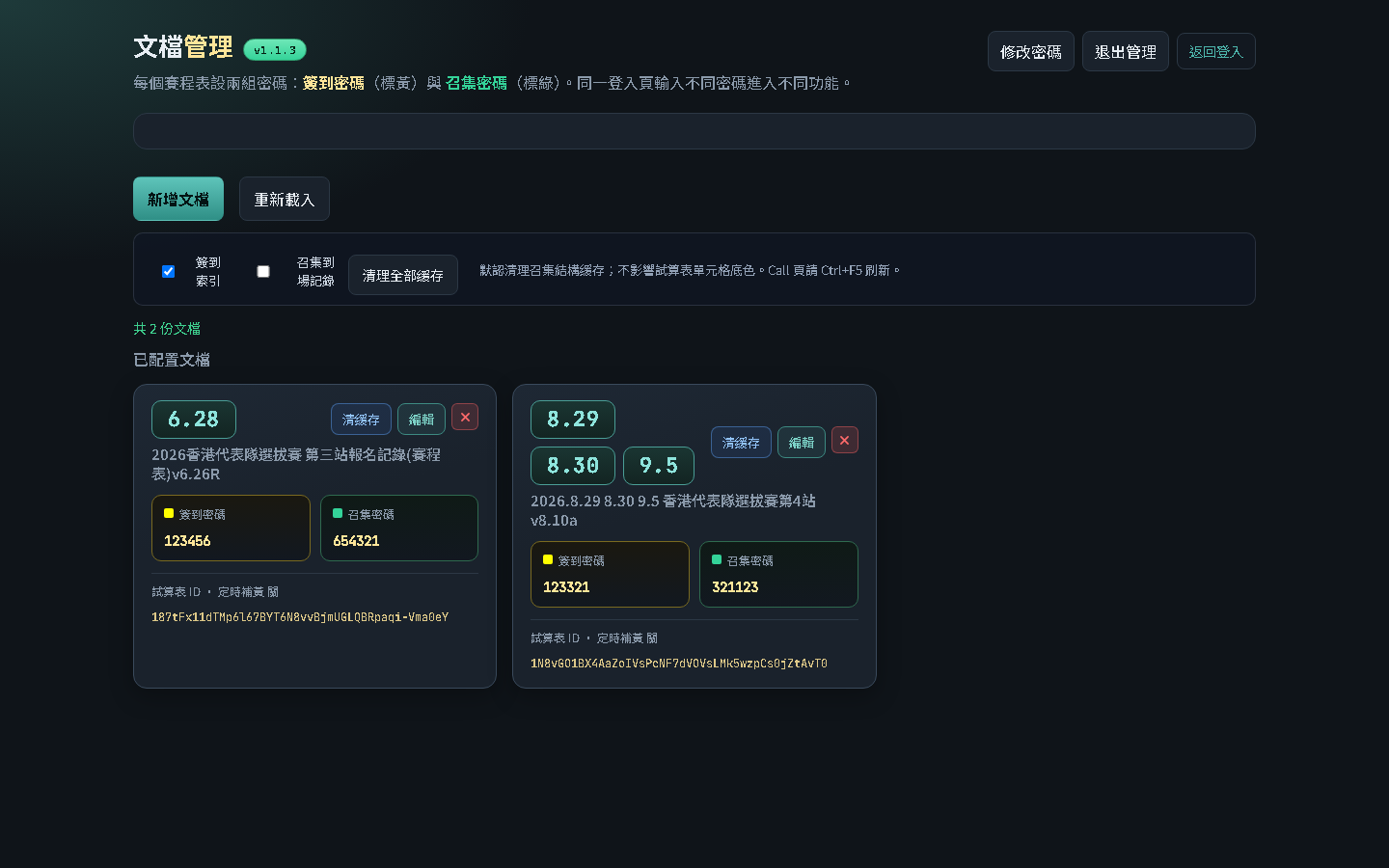Click 清理全部緩存 button
The image size is (1389, 868).
(x=403, y=275)
